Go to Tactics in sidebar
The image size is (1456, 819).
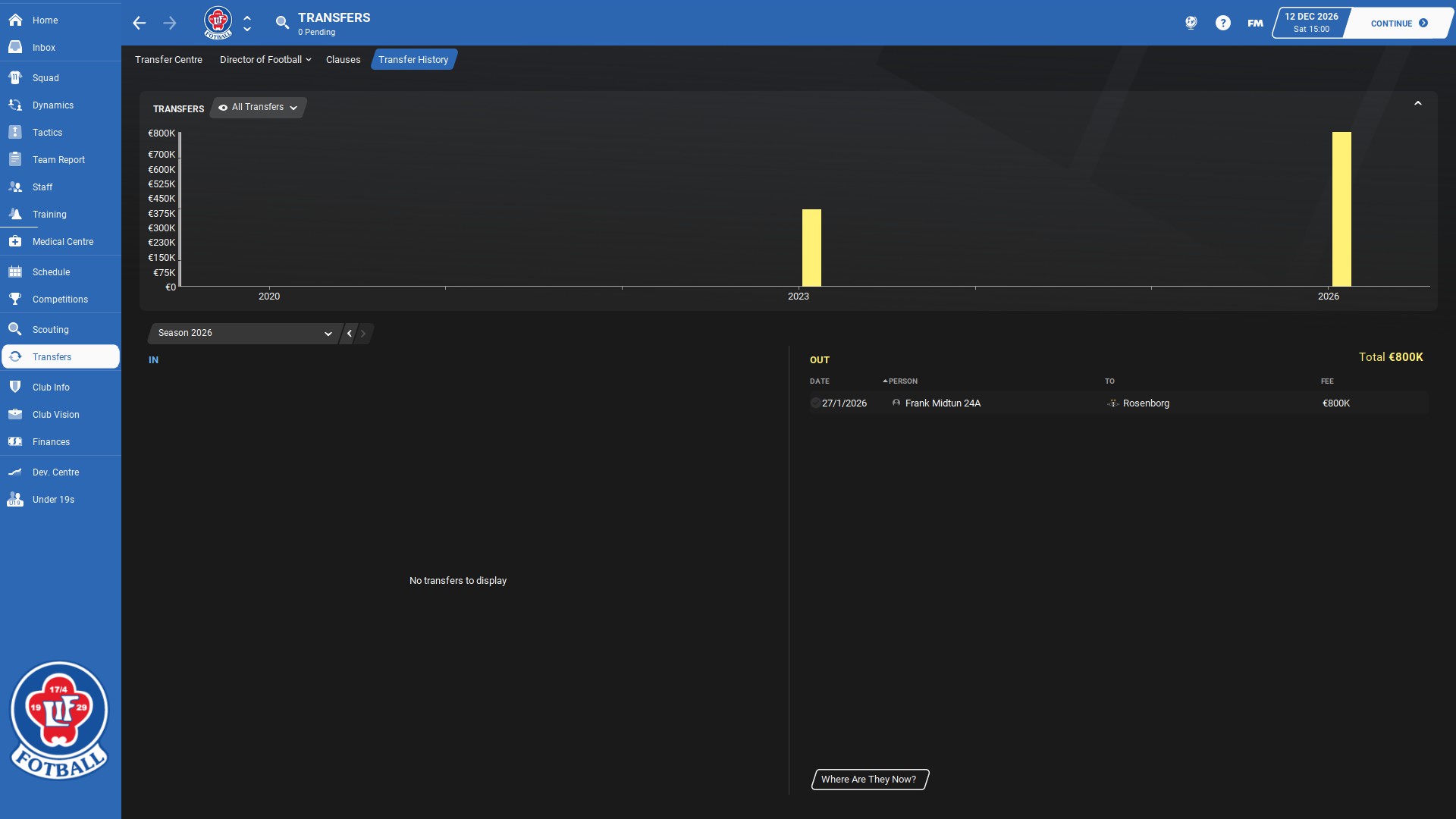click(x=47, y=133)
